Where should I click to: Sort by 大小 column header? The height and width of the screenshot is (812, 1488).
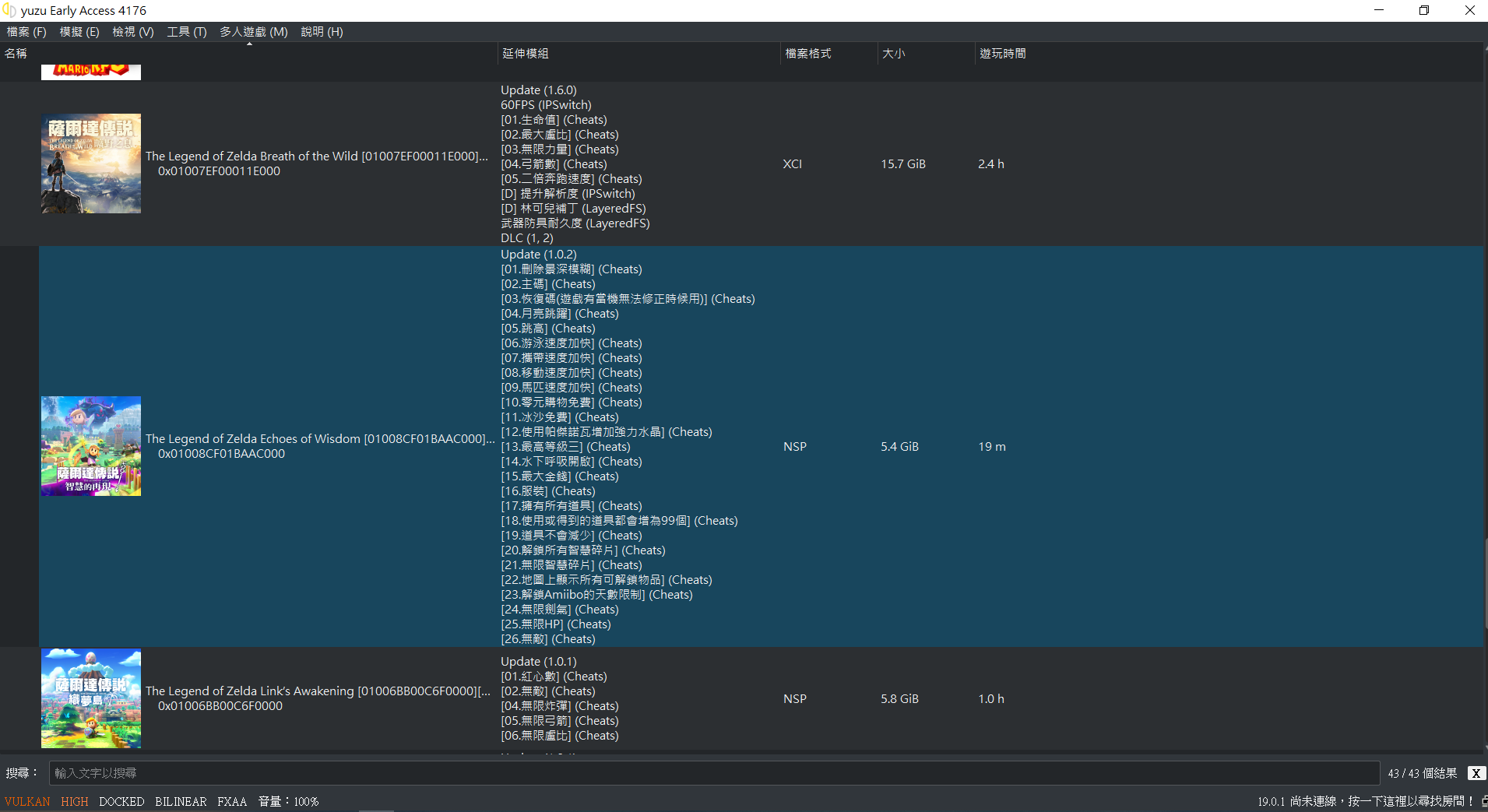(926, 54)
